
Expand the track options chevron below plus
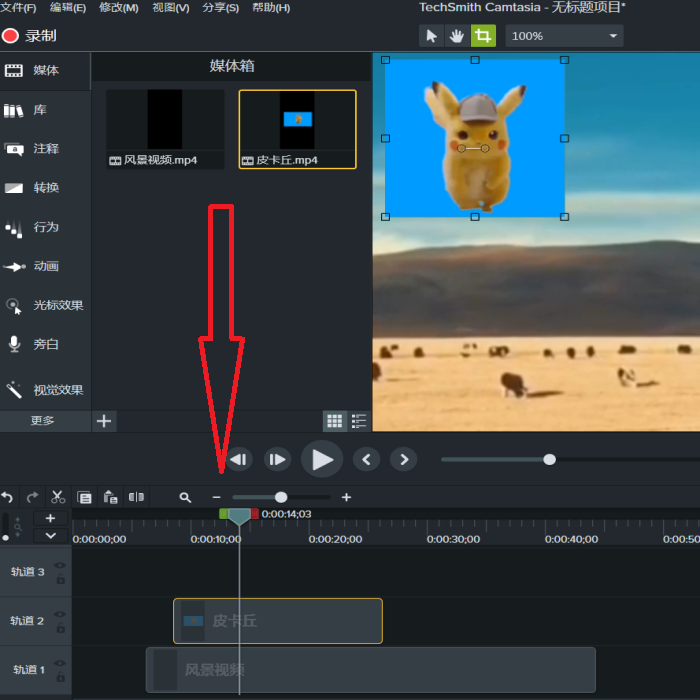pos(50,535)
